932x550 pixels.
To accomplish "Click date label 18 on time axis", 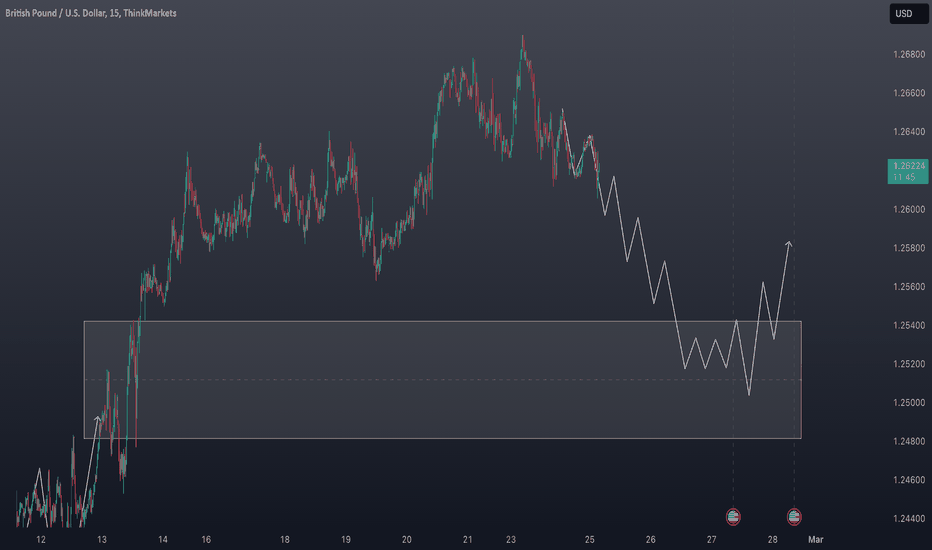I will pyautogui.click(x=285, y=540).
